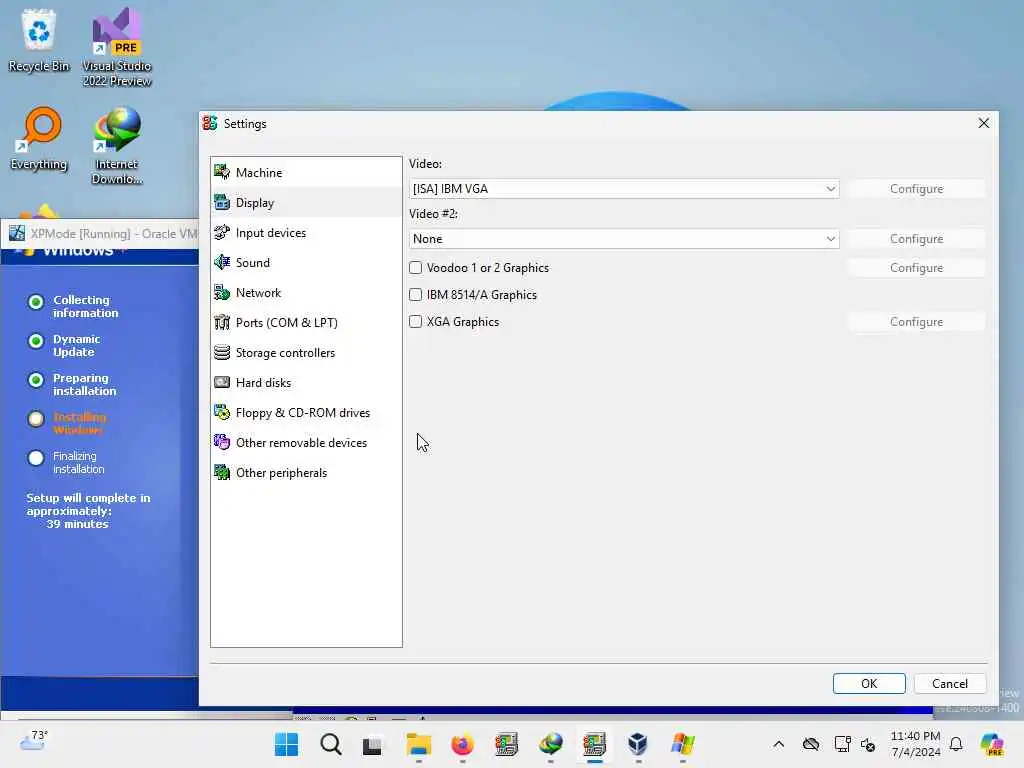This screenshot has width=1024, height=768.
Task: Click the Settings window title icon
Action: [x=210, y=123]
